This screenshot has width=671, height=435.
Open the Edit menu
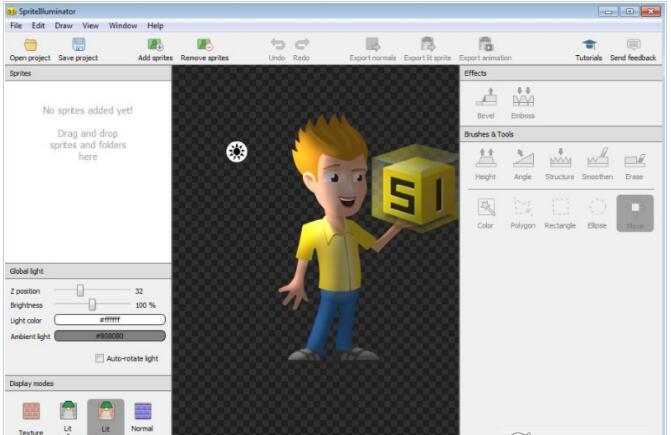[x=38, y=26]
